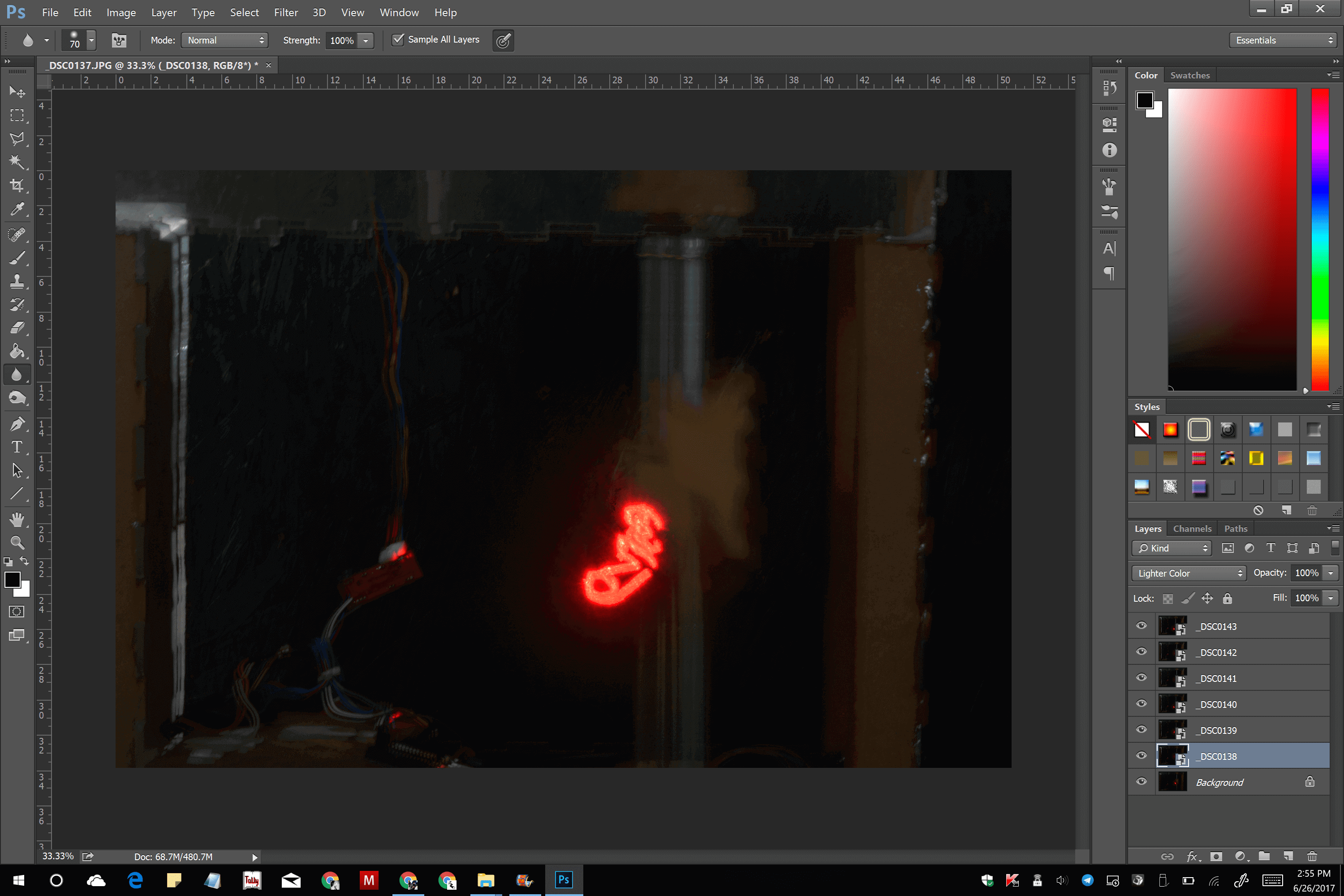
Task: Hide the _DSC0142 layer
Action: click(1141, 651)
